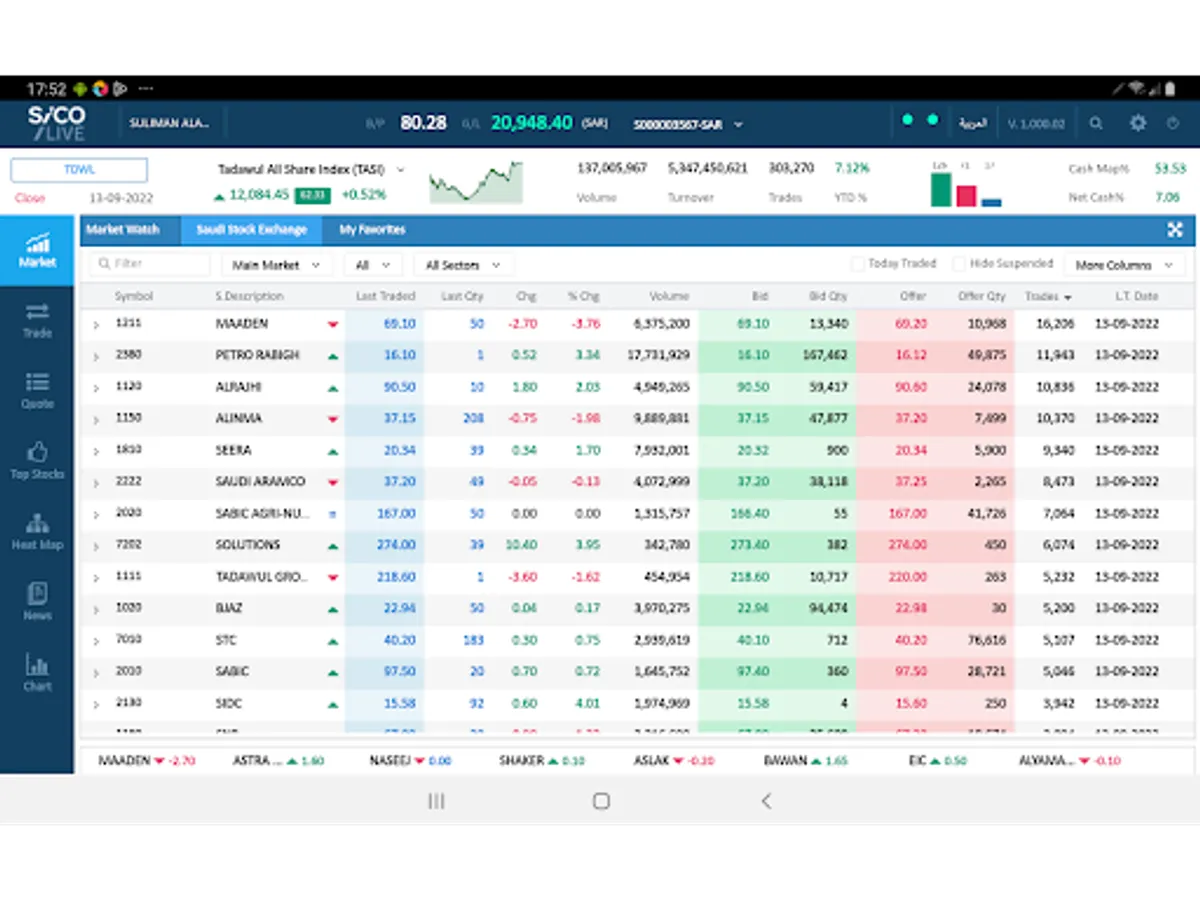Select the BJAZ stock description
The width and height of the screenshot is (1200, 900).
coord(229,608)
